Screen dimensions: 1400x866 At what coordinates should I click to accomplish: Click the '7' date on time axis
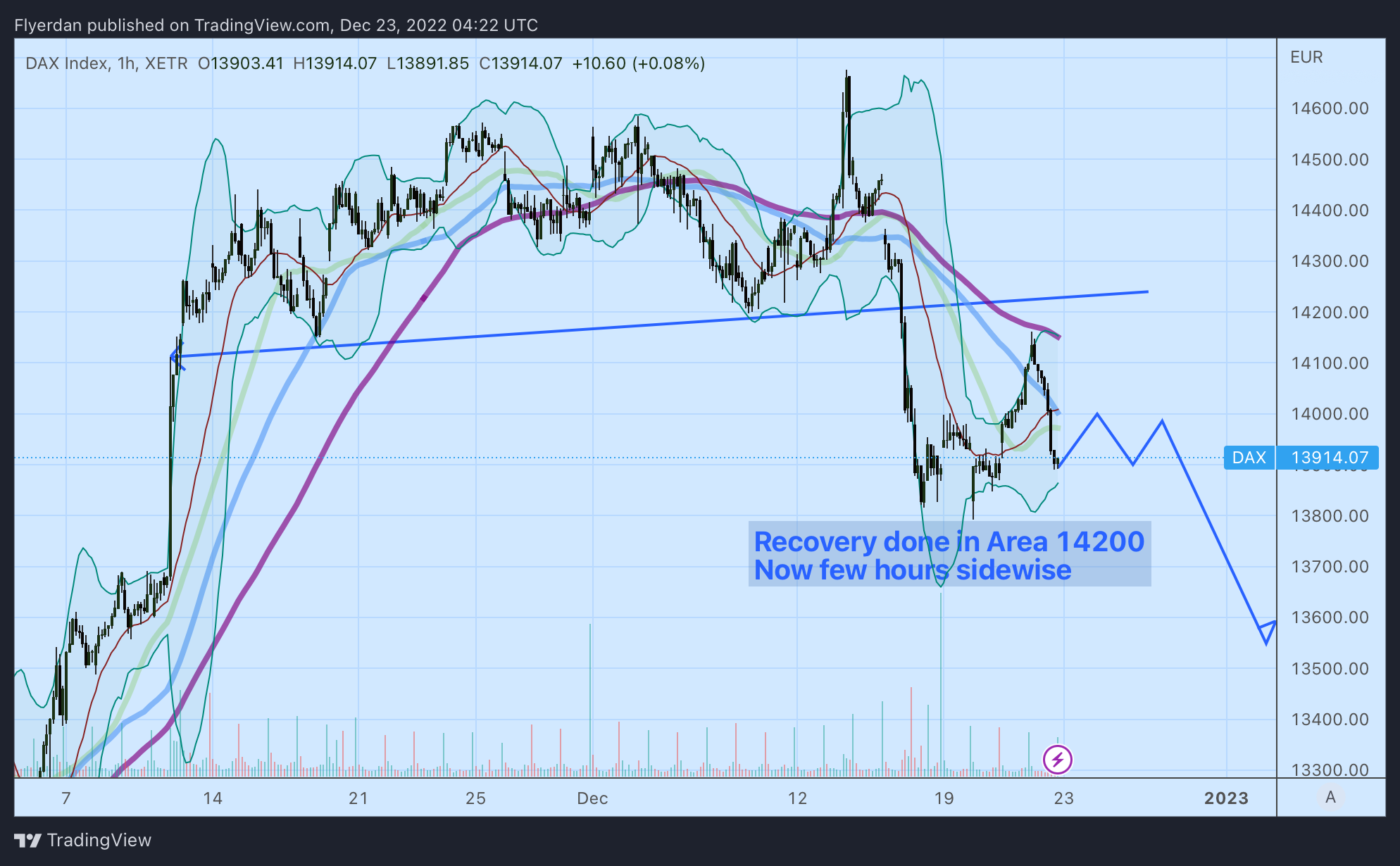[x=66, y=798]
